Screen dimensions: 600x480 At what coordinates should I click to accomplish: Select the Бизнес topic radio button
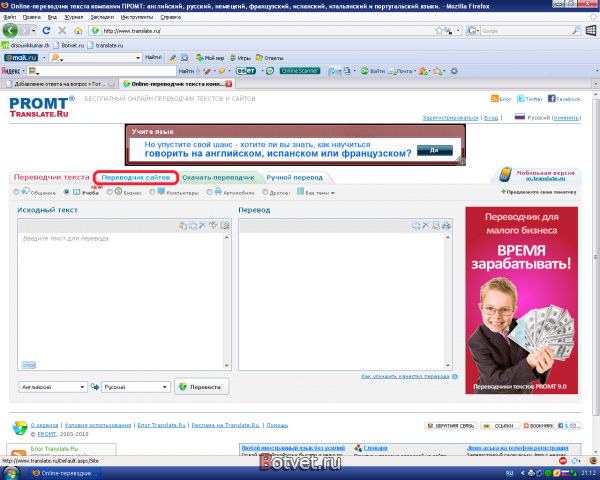[110, 192]
